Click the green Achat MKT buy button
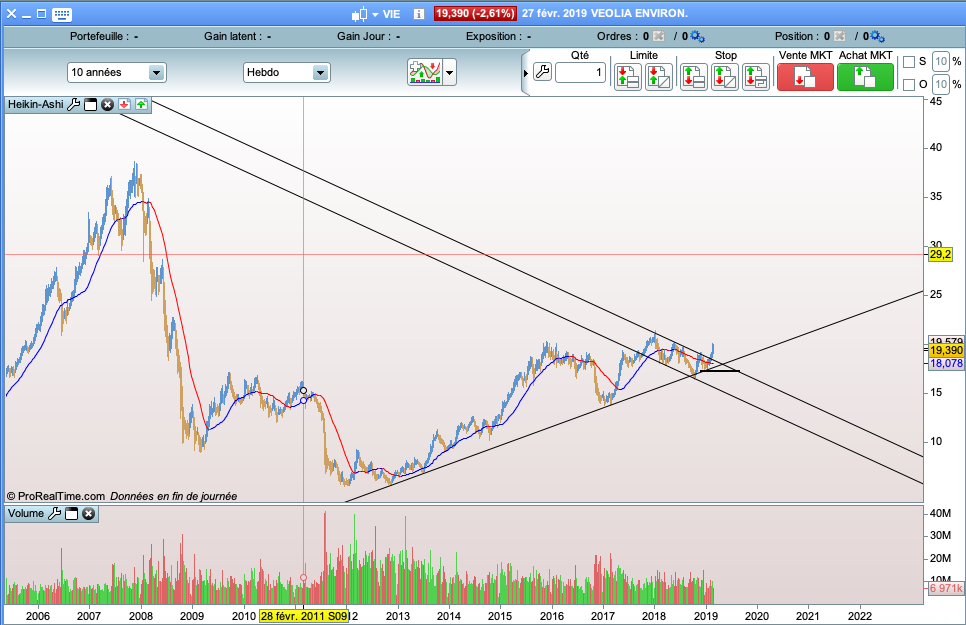 [x=865, y=77]
